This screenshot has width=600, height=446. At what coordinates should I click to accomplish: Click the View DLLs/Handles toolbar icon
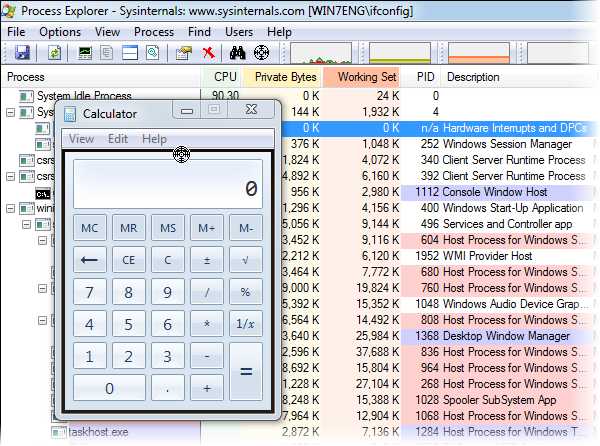[x=153, y=52]
